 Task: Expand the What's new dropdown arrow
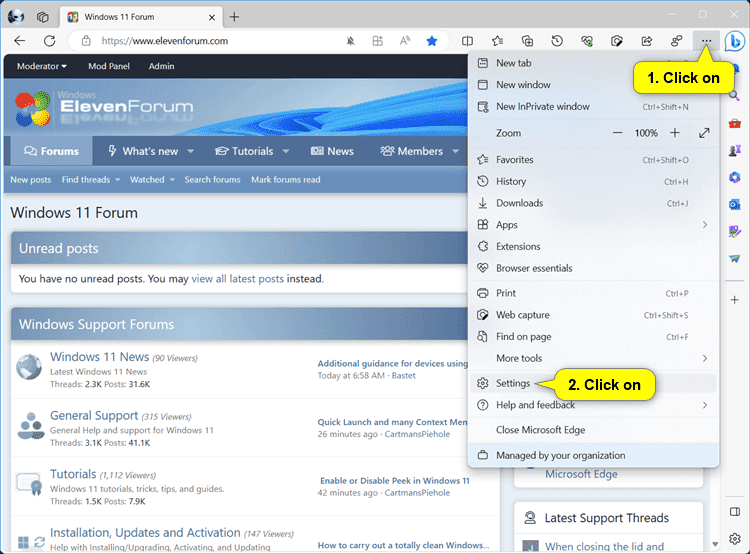190,151
